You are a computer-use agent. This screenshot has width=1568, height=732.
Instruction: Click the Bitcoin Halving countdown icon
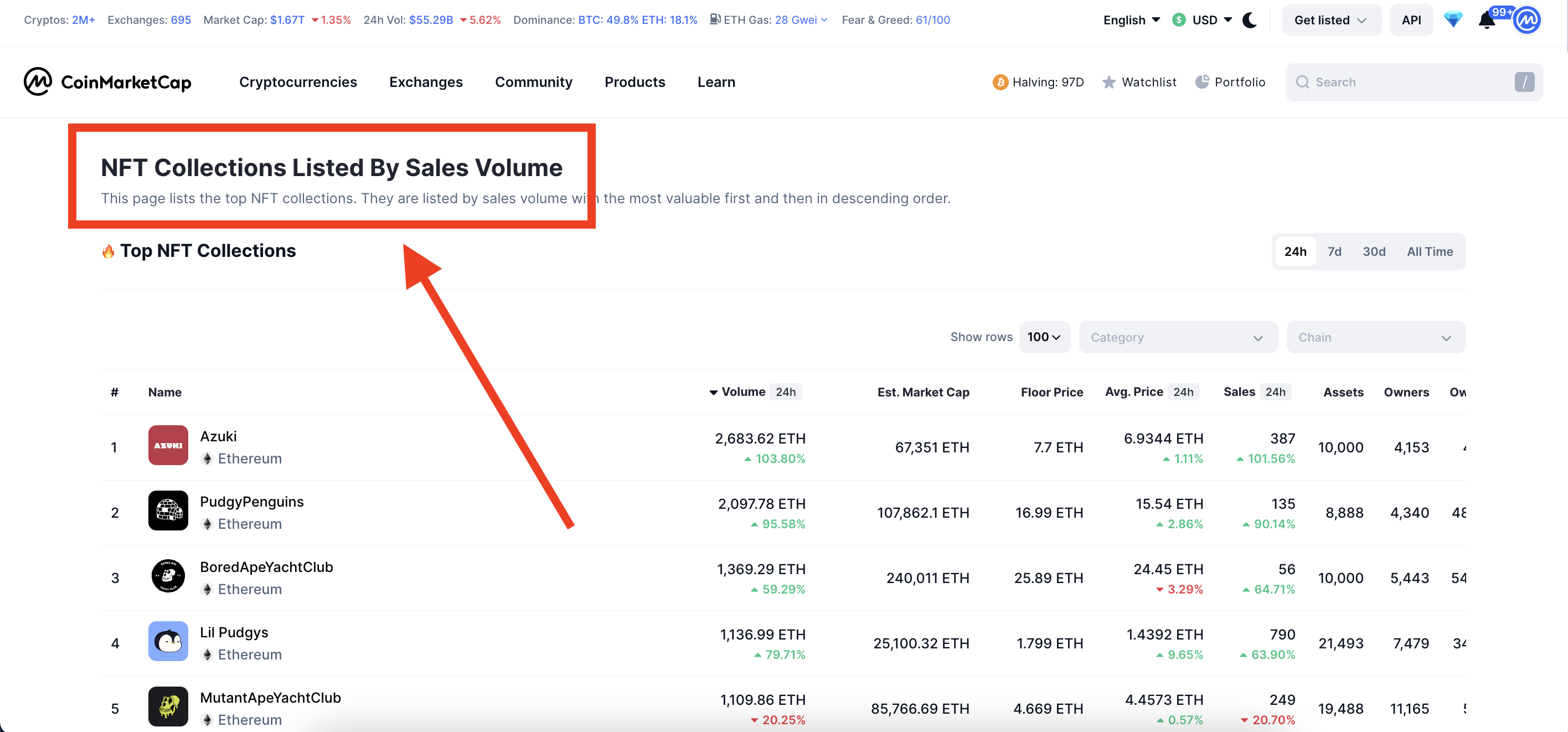[x=999, y=81]
